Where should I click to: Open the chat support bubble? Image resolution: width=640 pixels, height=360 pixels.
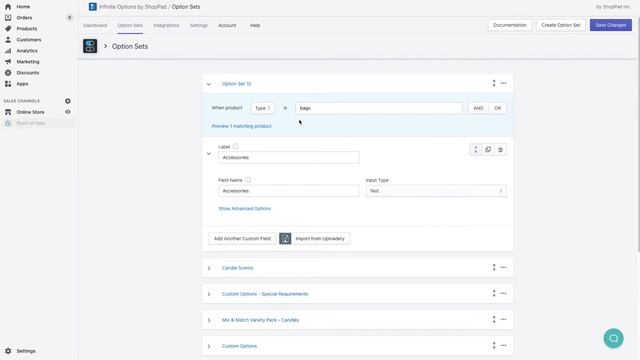(613, 338)
